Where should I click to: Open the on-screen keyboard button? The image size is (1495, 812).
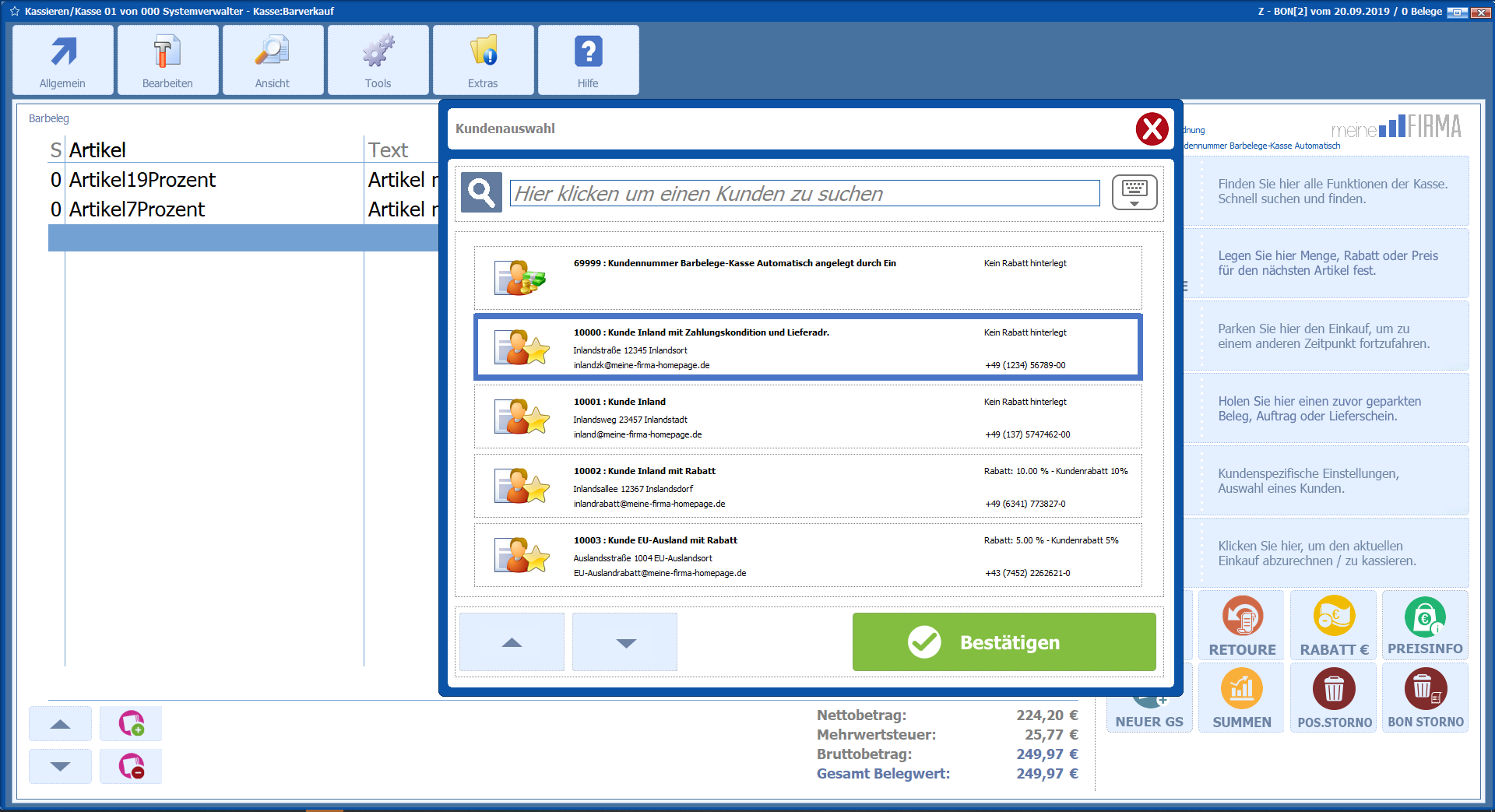point(1134,192)
